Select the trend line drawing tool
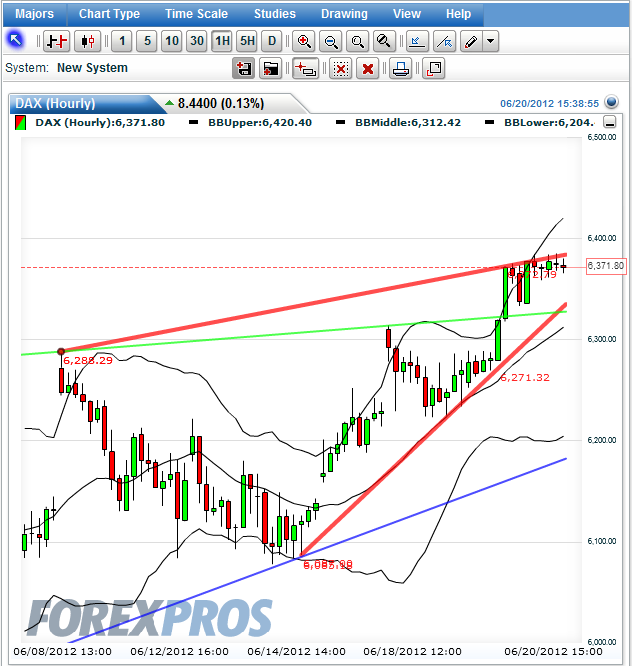Screen dimensions: 632x666 coord(445,41)
